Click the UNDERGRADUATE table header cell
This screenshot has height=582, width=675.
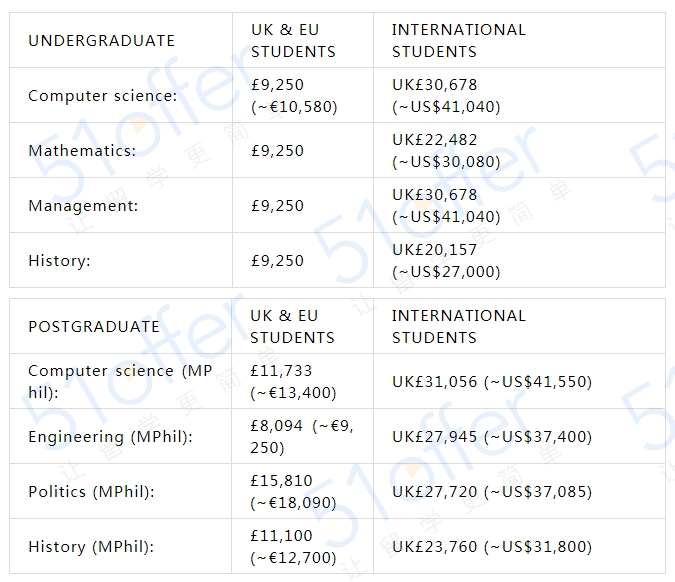(101, 40)
